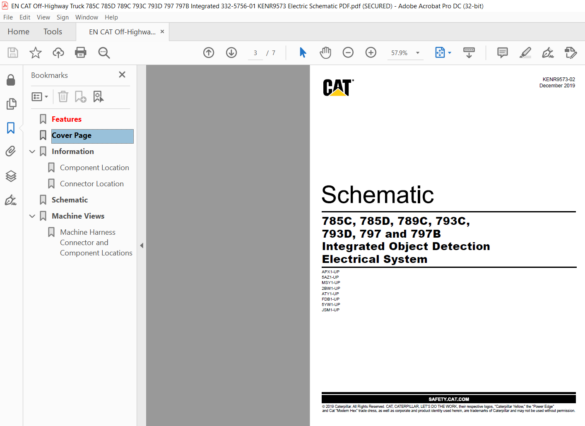Add file to starred favorites
The height and width of the screenshot is (426, 585).
(x=35, y=53)
